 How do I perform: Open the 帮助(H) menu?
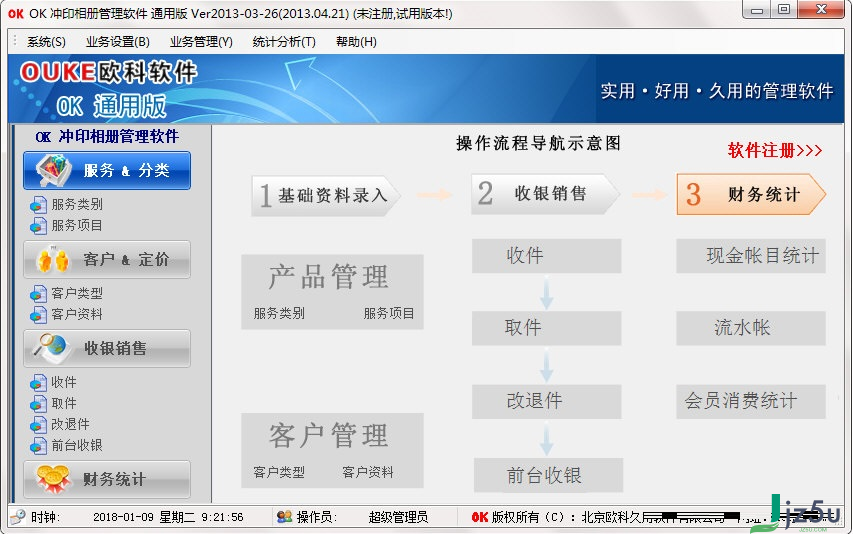pos(356,42)
